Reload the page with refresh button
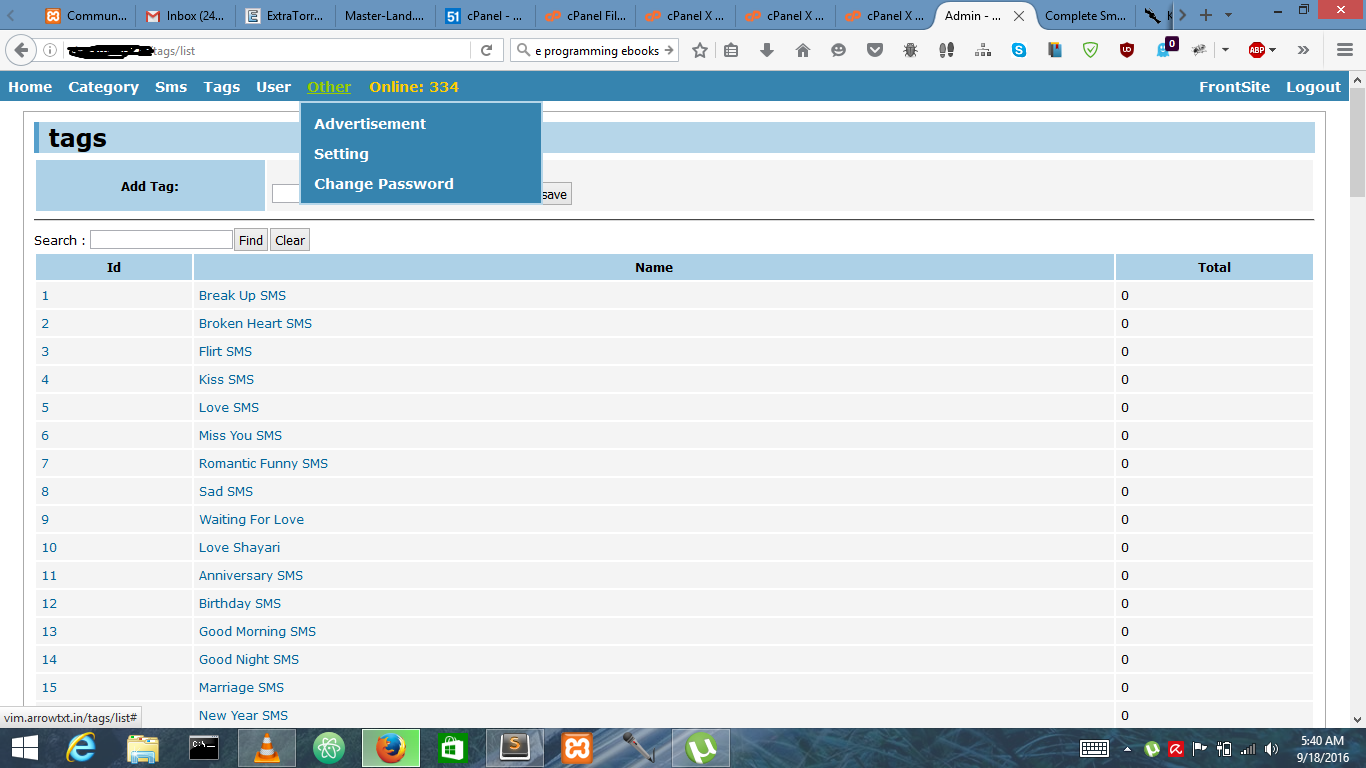This screenshot has height=768, width=1366. pyautogui.click(x=487, y=50)
